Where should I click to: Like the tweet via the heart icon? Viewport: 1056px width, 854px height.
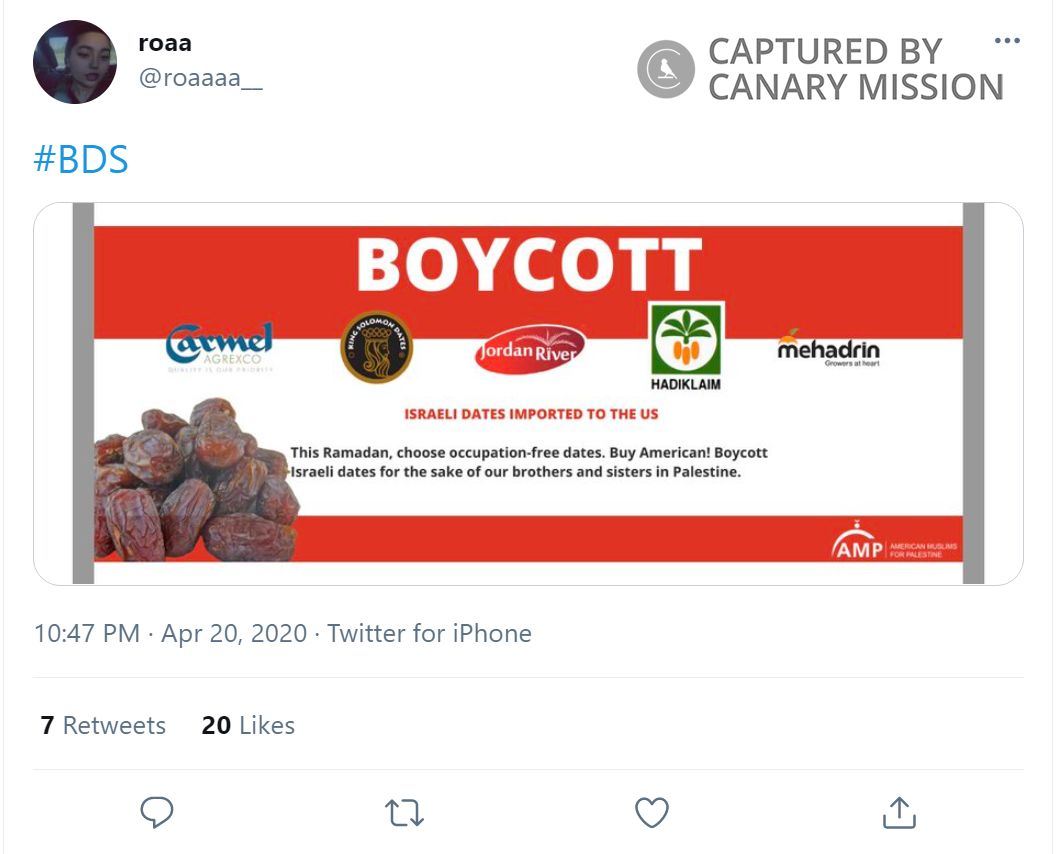tap(651, 812)
